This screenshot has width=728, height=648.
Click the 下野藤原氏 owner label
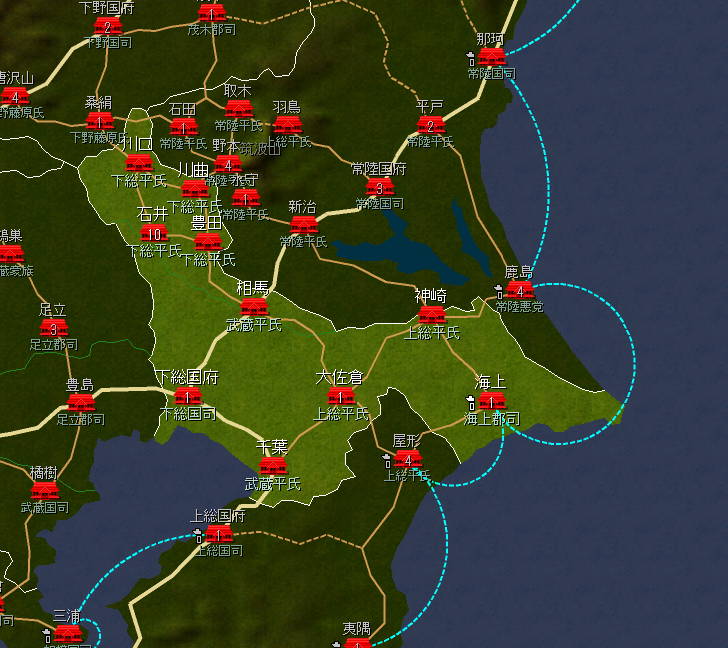point(98,137)
